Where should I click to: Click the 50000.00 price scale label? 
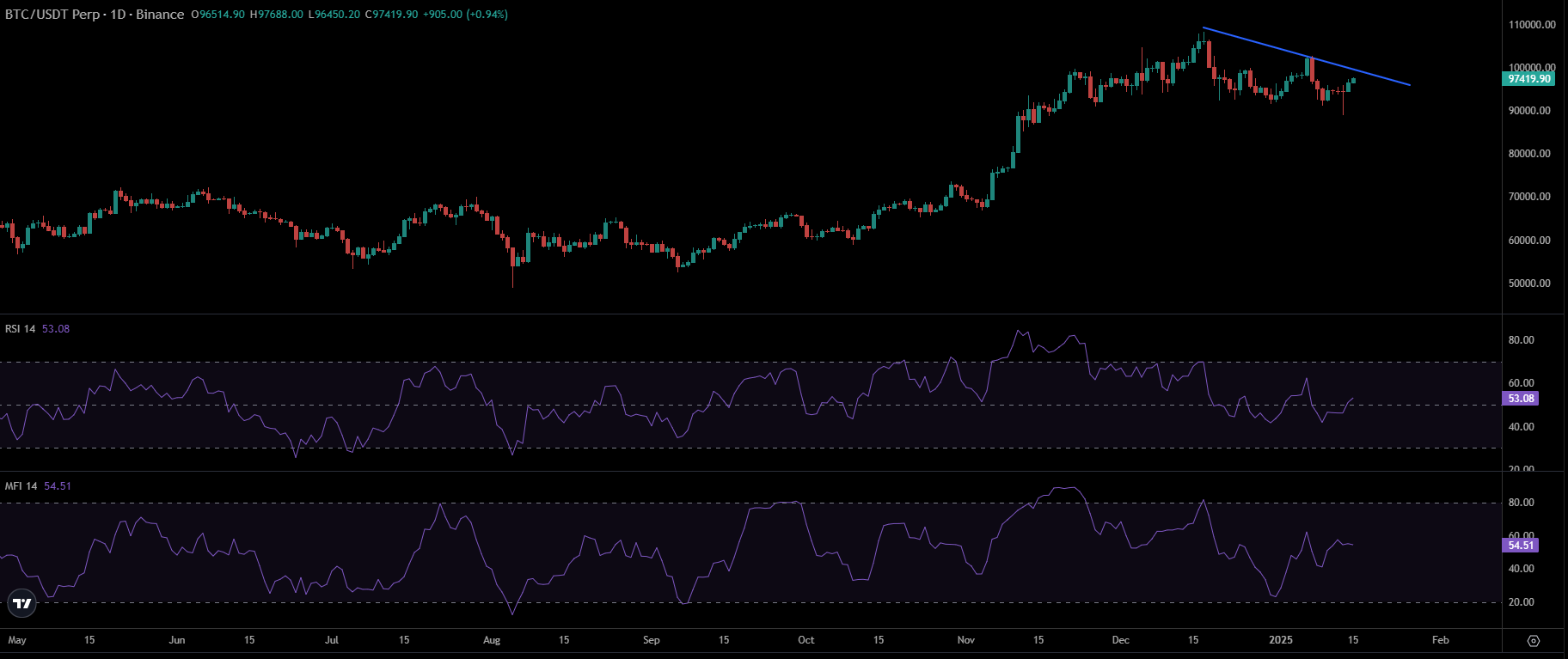pyautogui.click(x=1529, y=284)
